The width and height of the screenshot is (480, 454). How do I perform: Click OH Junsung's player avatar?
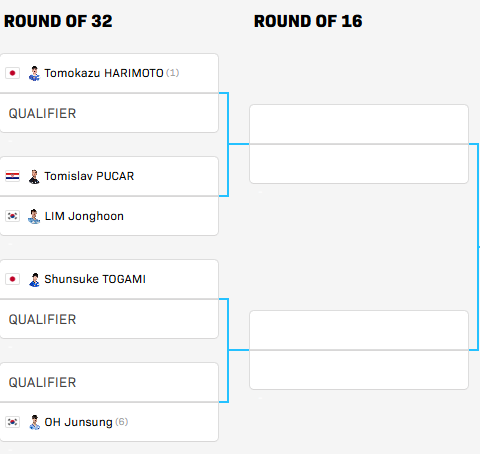34,422
